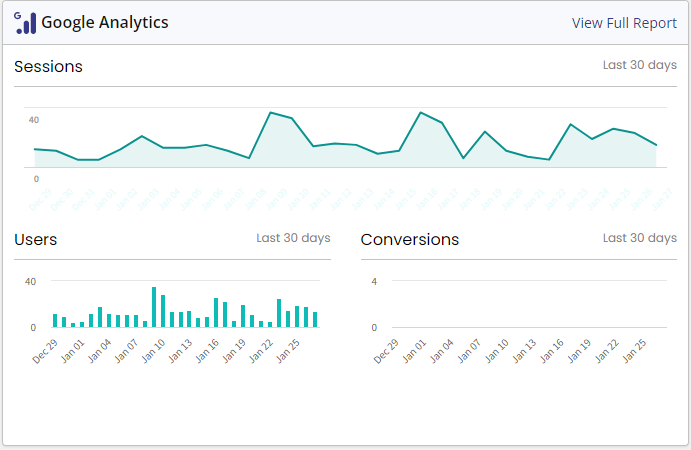Click the Jan 01 label under Conversions chart
The height and width of the screenshot is (450, 691).
coord(414,351)
